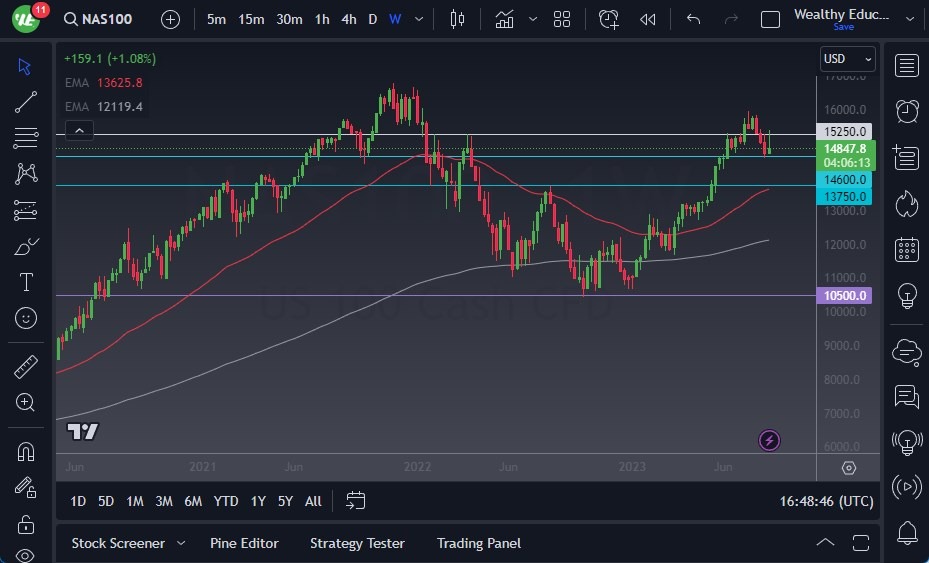Open chart settings gear icon
This screenshot has width=929, height=563.
(x=849, y=468)
